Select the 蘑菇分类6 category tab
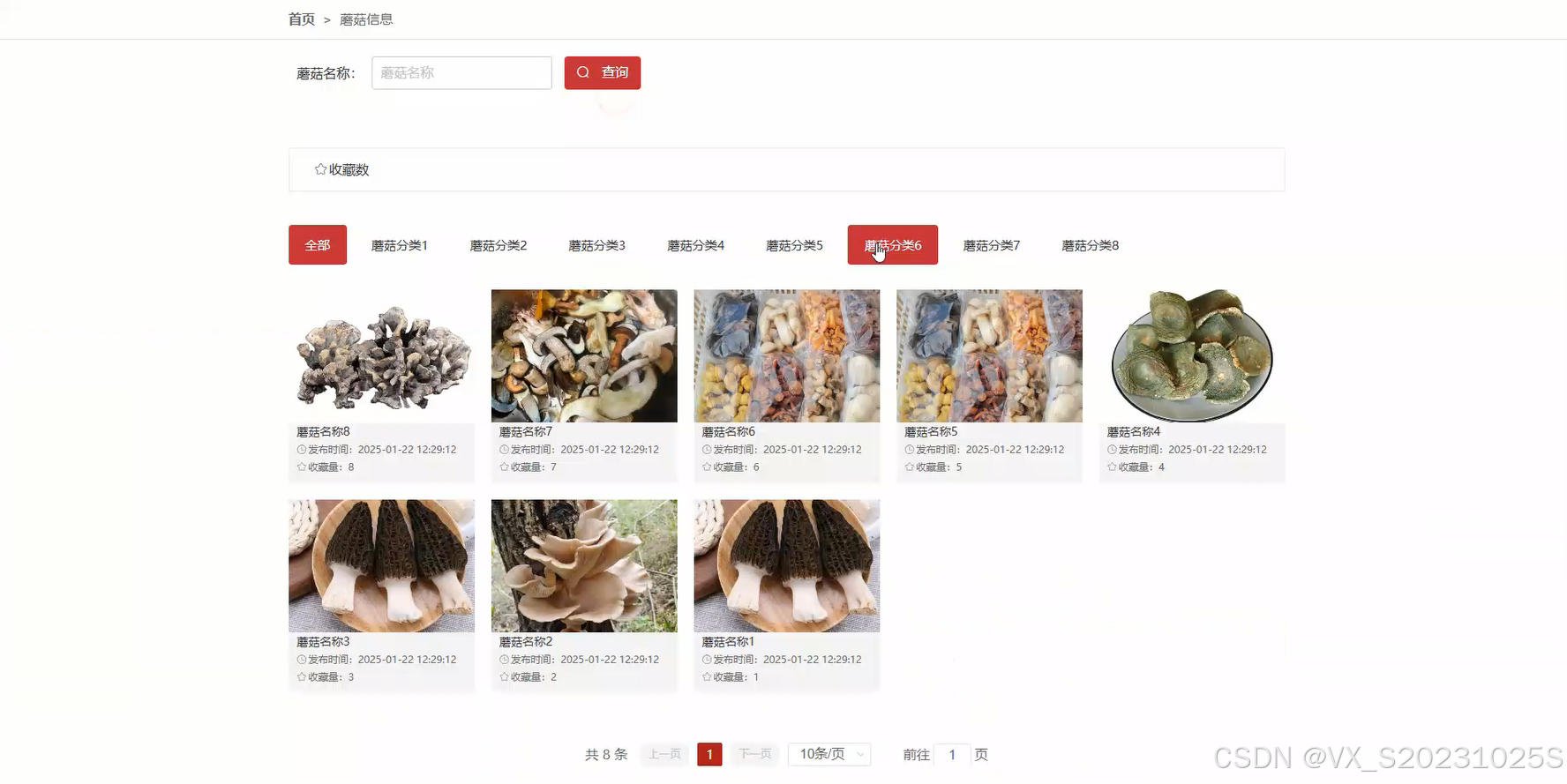This screenshot has height=784, width=1567. (893, 245)
